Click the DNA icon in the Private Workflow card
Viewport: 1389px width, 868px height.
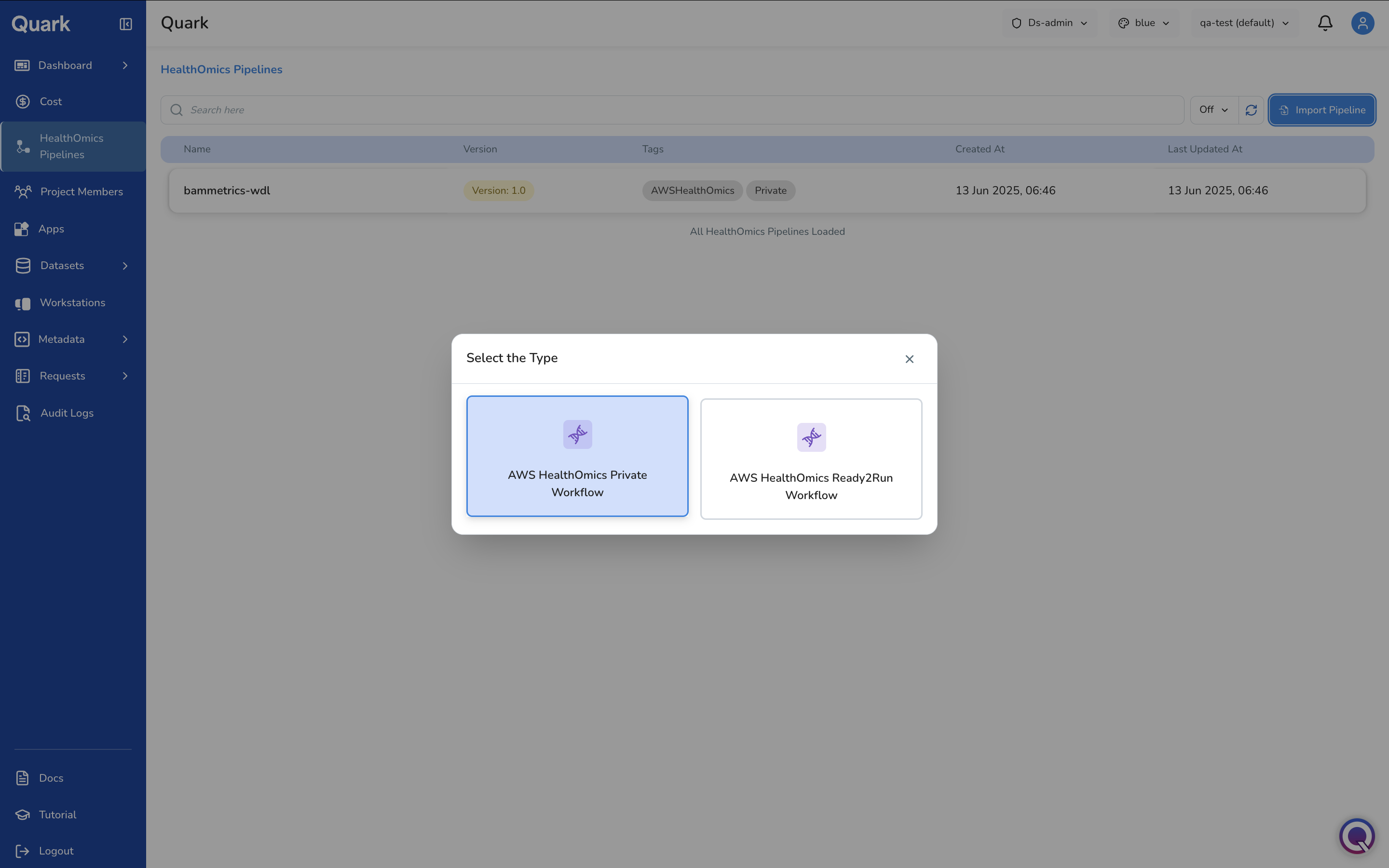point(577,434)
